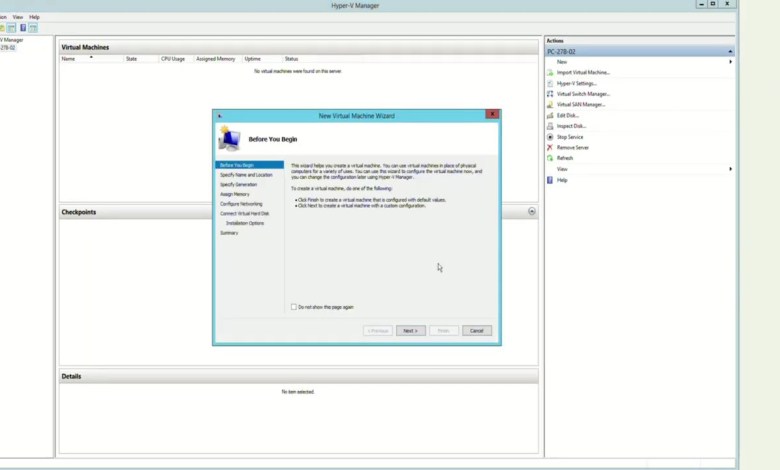Click the Previous button in the wizard
Image resolution: width=780 pixels, height=470 pixels.
coord(378,331)
